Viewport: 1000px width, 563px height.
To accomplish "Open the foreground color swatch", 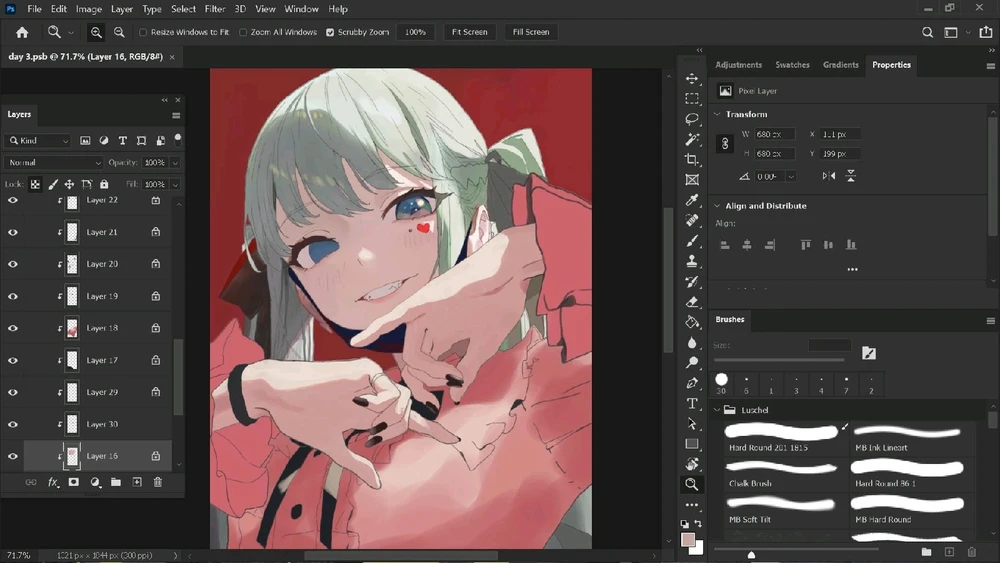I will point(688,540).
